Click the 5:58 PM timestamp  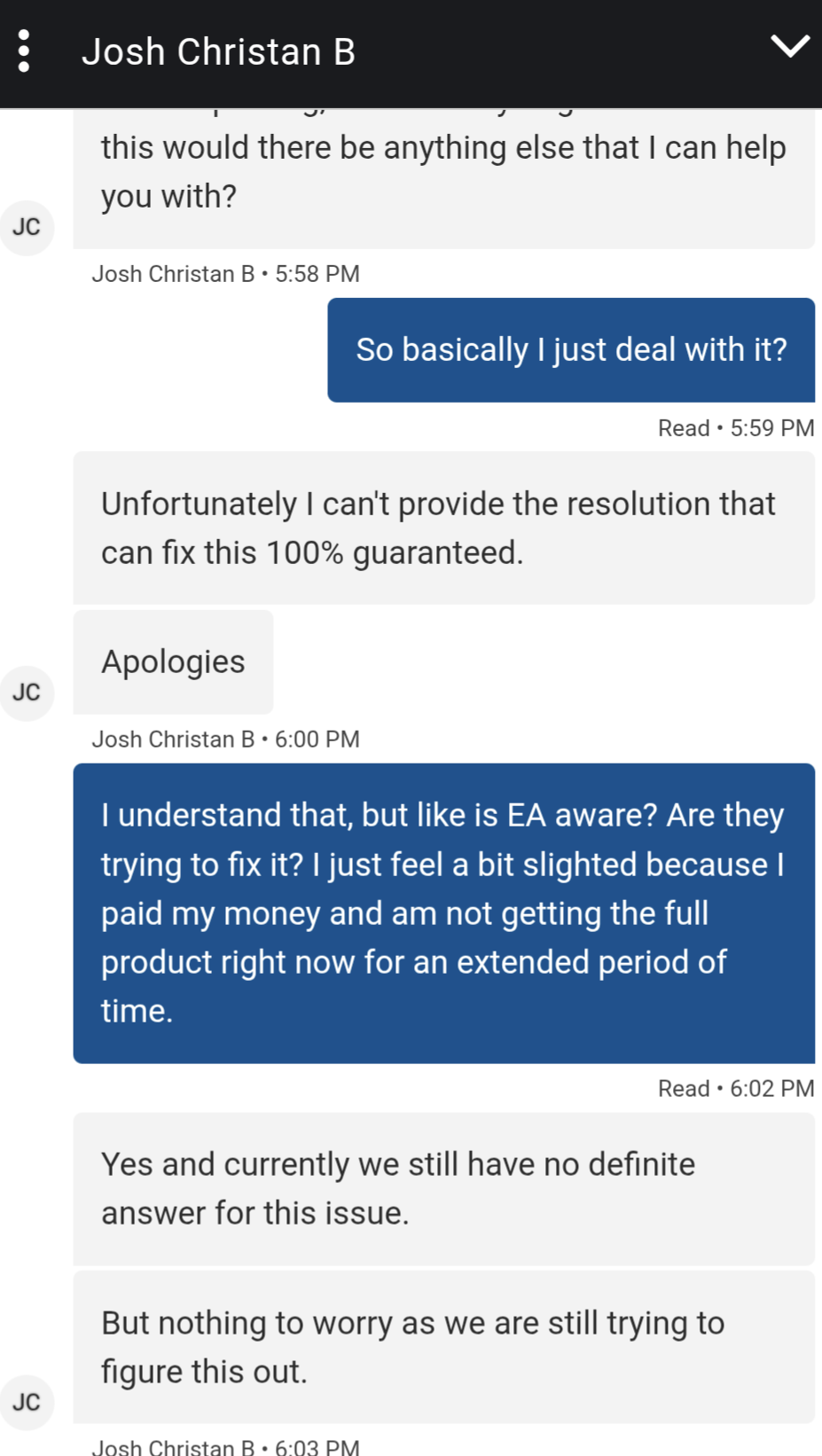click(317, 274)
